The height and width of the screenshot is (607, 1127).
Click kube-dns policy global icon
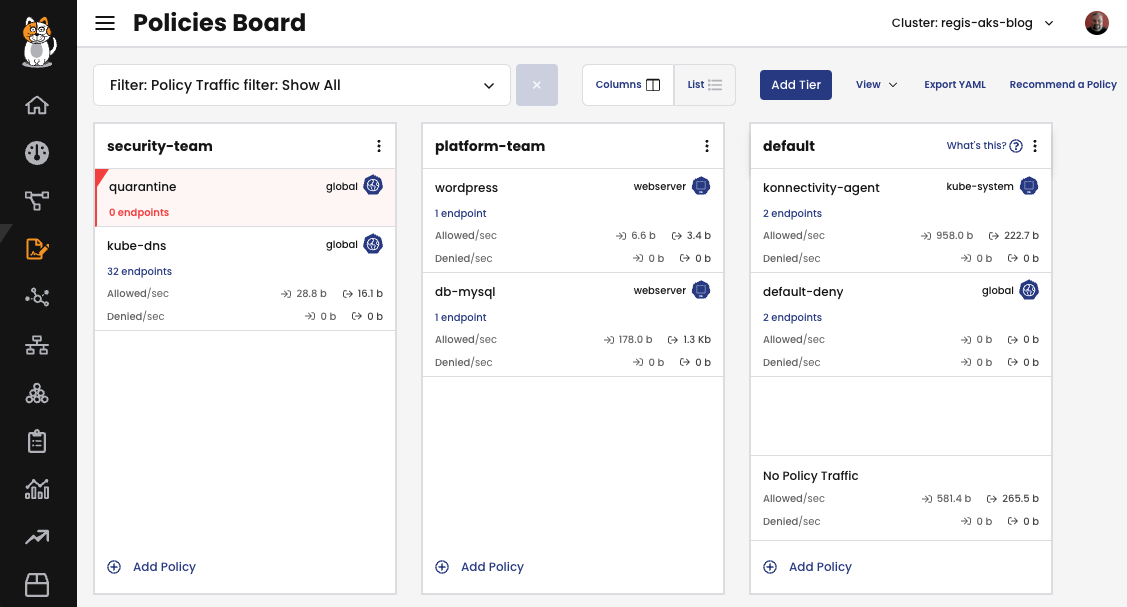click(x=373, y=244)
